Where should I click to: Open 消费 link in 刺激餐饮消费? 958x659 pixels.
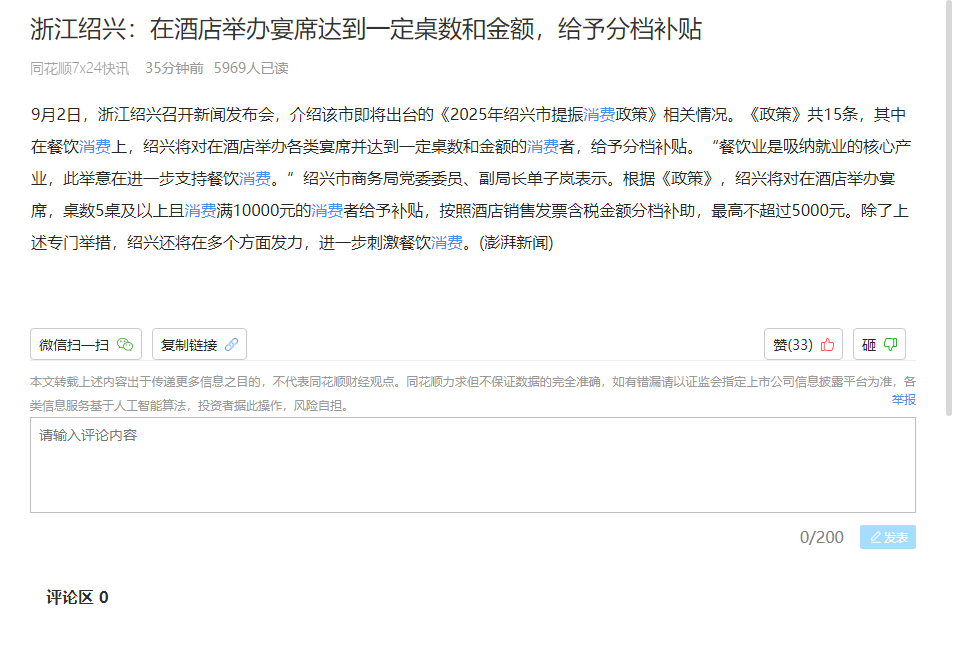pyautogui.click(x=447, y=243)
